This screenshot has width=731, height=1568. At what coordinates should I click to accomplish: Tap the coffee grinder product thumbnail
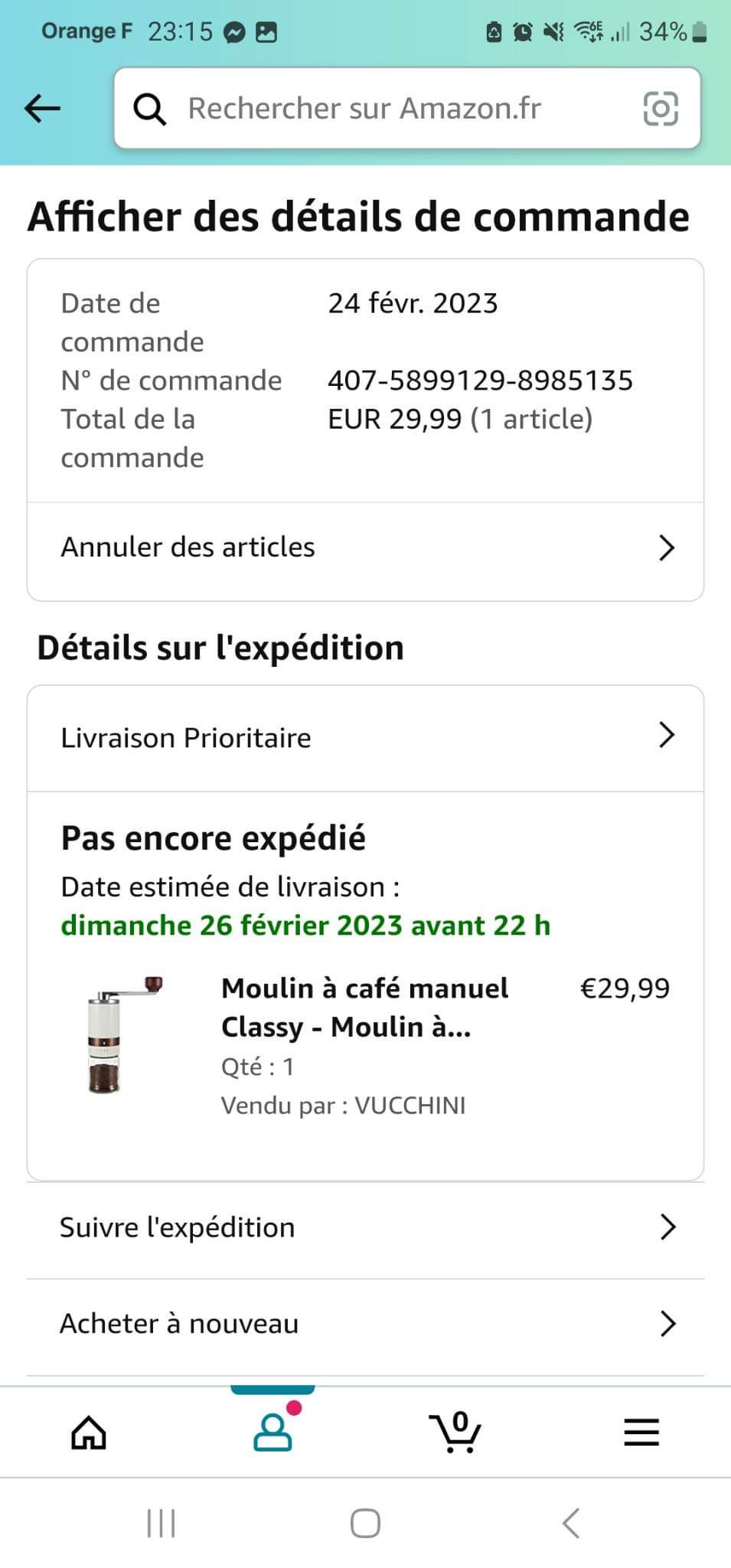(x=124, y=1034)
